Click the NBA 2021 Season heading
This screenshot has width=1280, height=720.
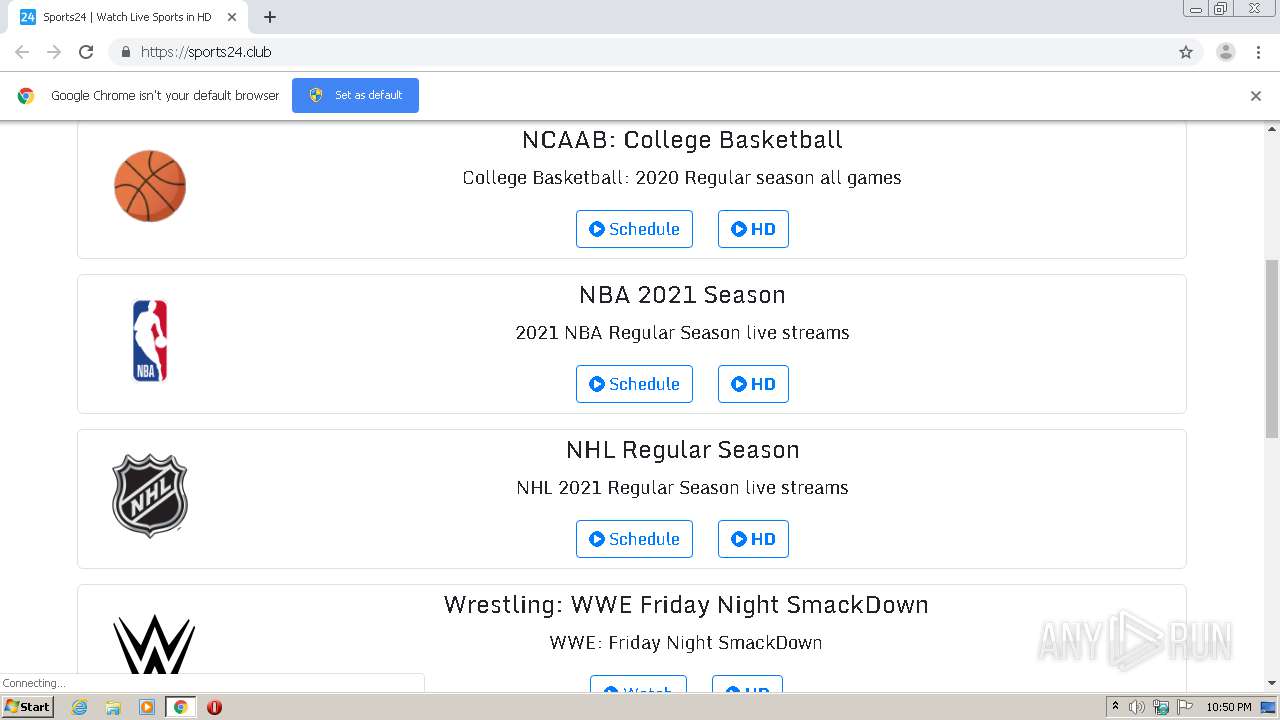pos(682,295)
